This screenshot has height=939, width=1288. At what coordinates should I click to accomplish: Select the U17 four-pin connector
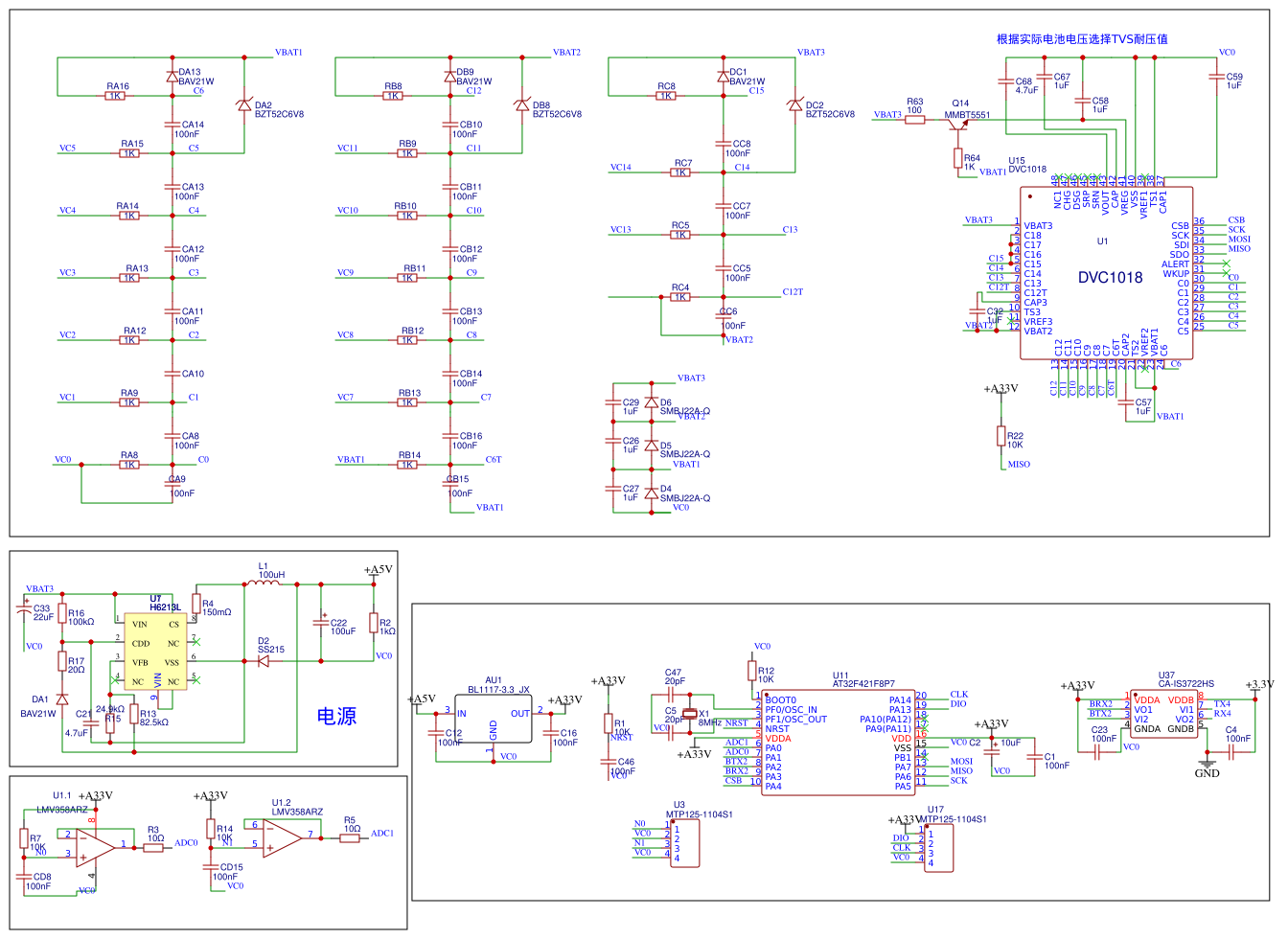click(x=939, y=848)
